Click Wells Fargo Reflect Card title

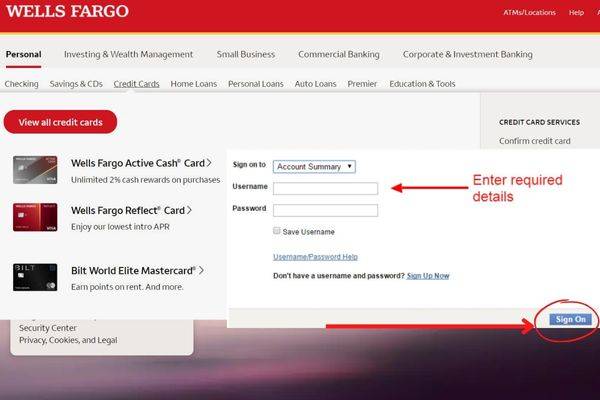point(128,211)
